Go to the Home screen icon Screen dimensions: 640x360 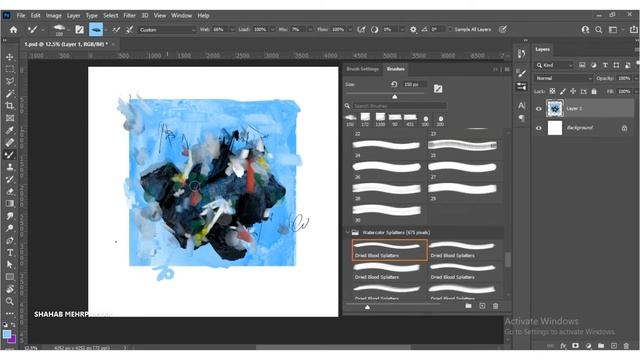pyautogui.click(x=13, y=29)
